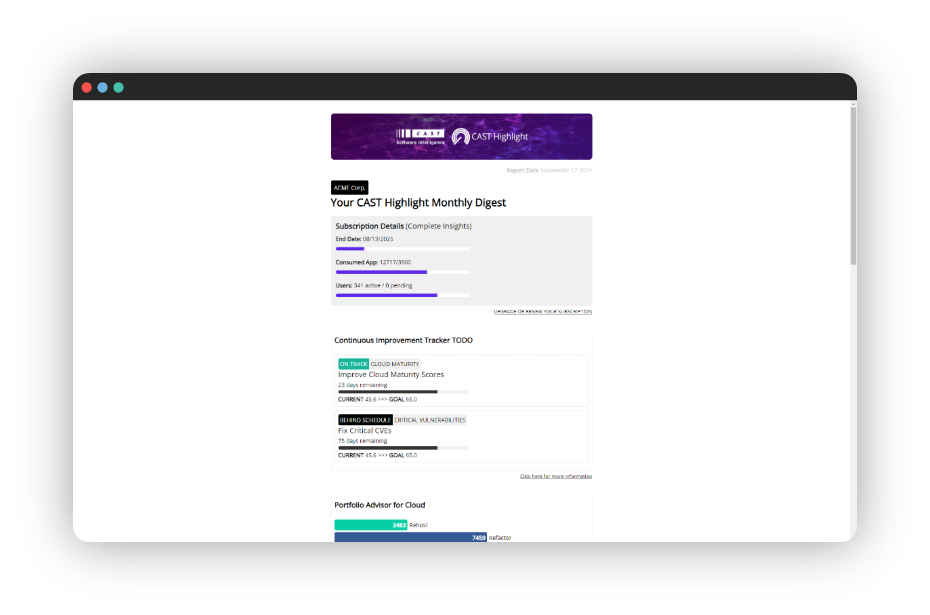
Task: Open the 'Click here for more information' link
Action: (555, 476)
